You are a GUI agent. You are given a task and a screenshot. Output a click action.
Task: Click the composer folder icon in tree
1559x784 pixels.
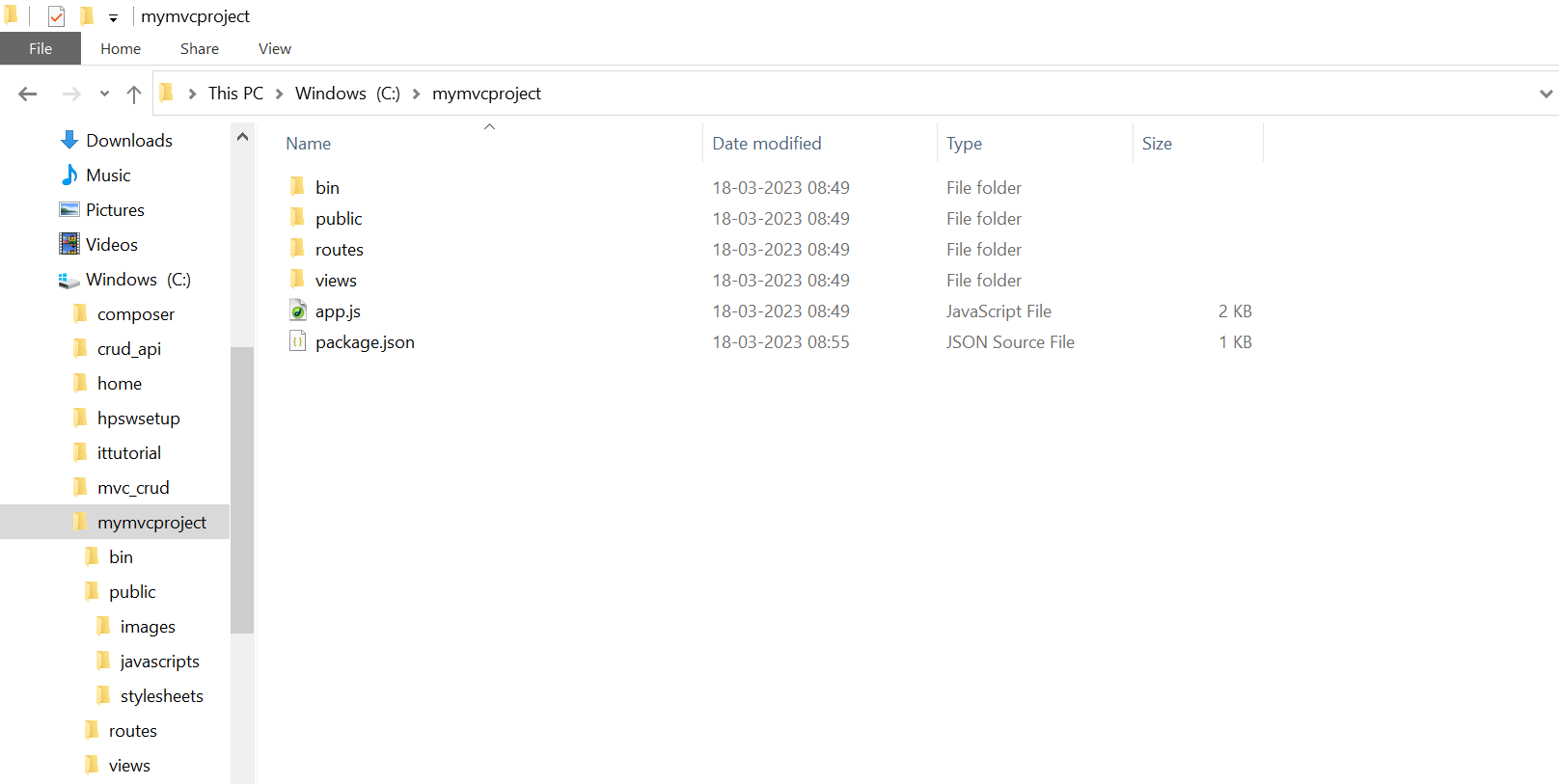point(81,312)
